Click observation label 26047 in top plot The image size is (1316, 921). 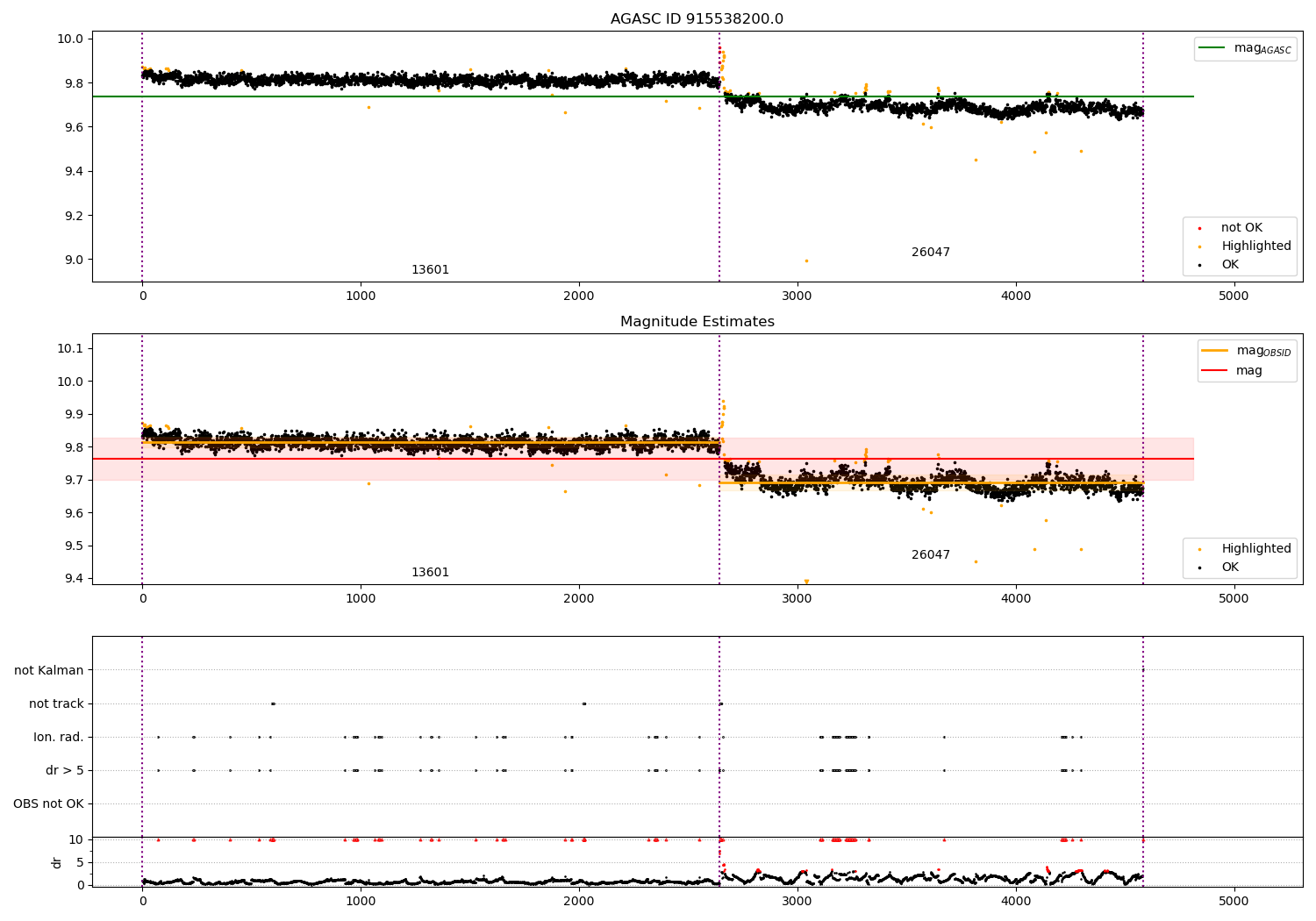[931, 253]
